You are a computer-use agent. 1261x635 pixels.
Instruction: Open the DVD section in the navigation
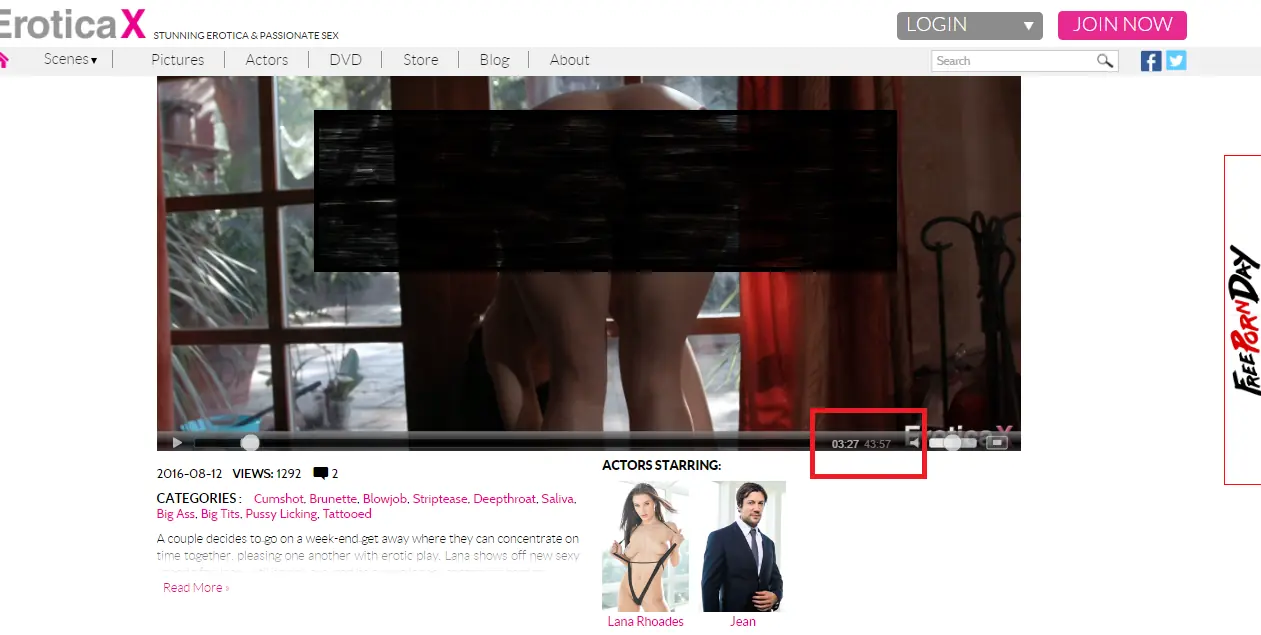click(345, 59)
